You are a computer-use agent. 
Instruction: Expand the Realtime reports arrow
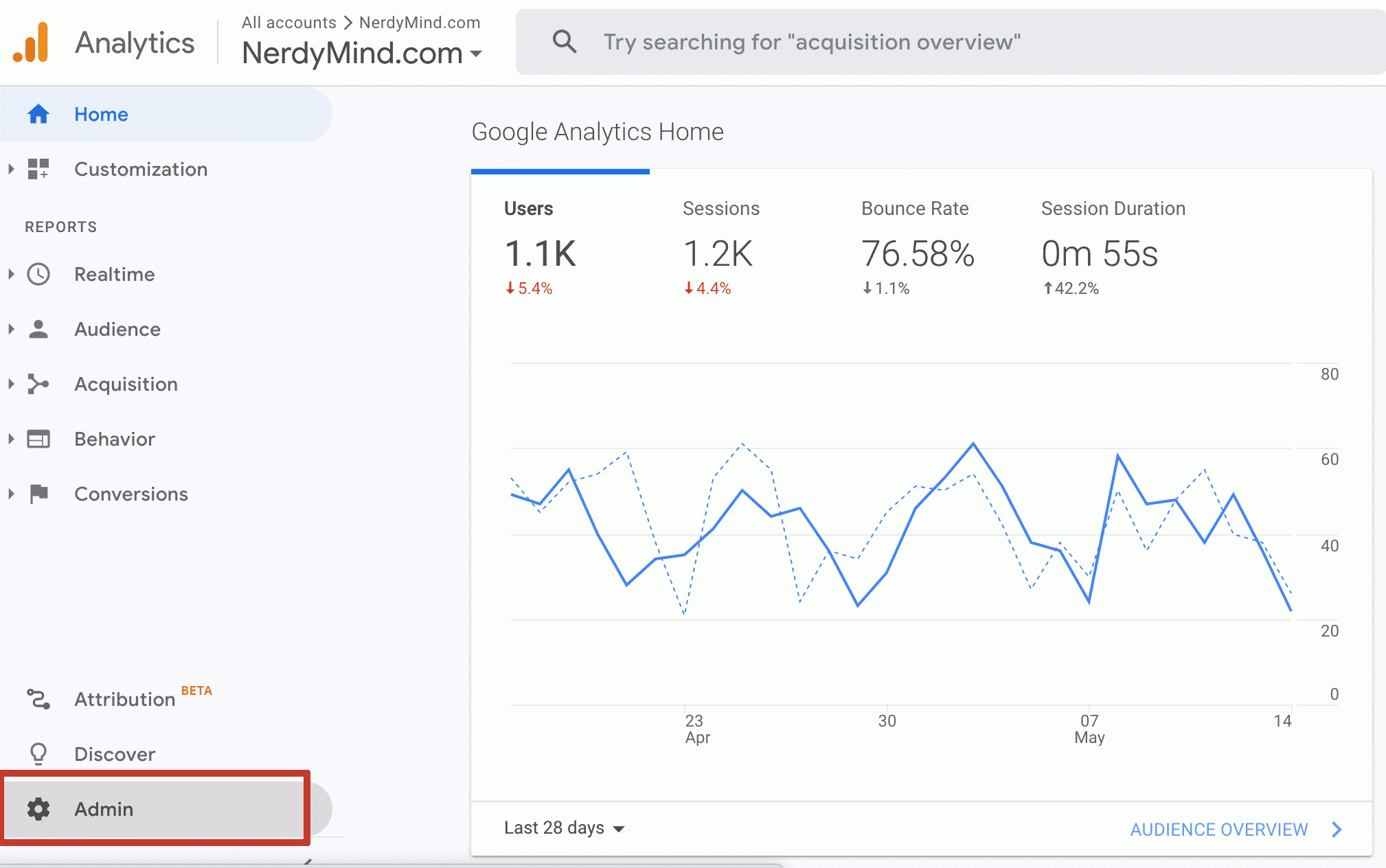coord(11,274)
